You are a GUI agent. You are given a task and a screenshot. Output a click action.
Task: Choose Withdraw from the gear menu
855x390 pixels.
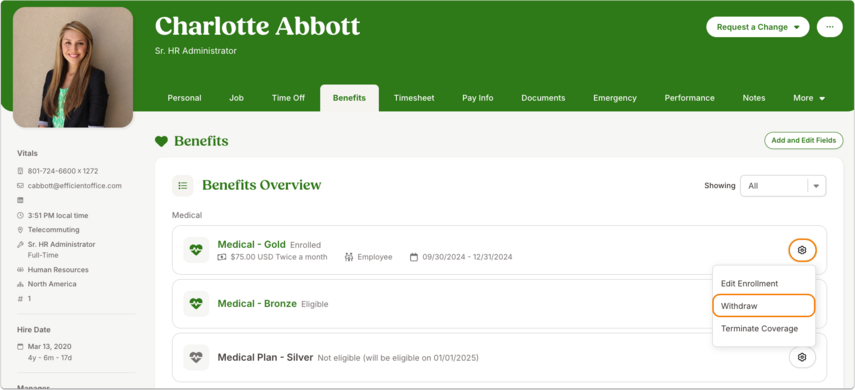tap(763, 306)
